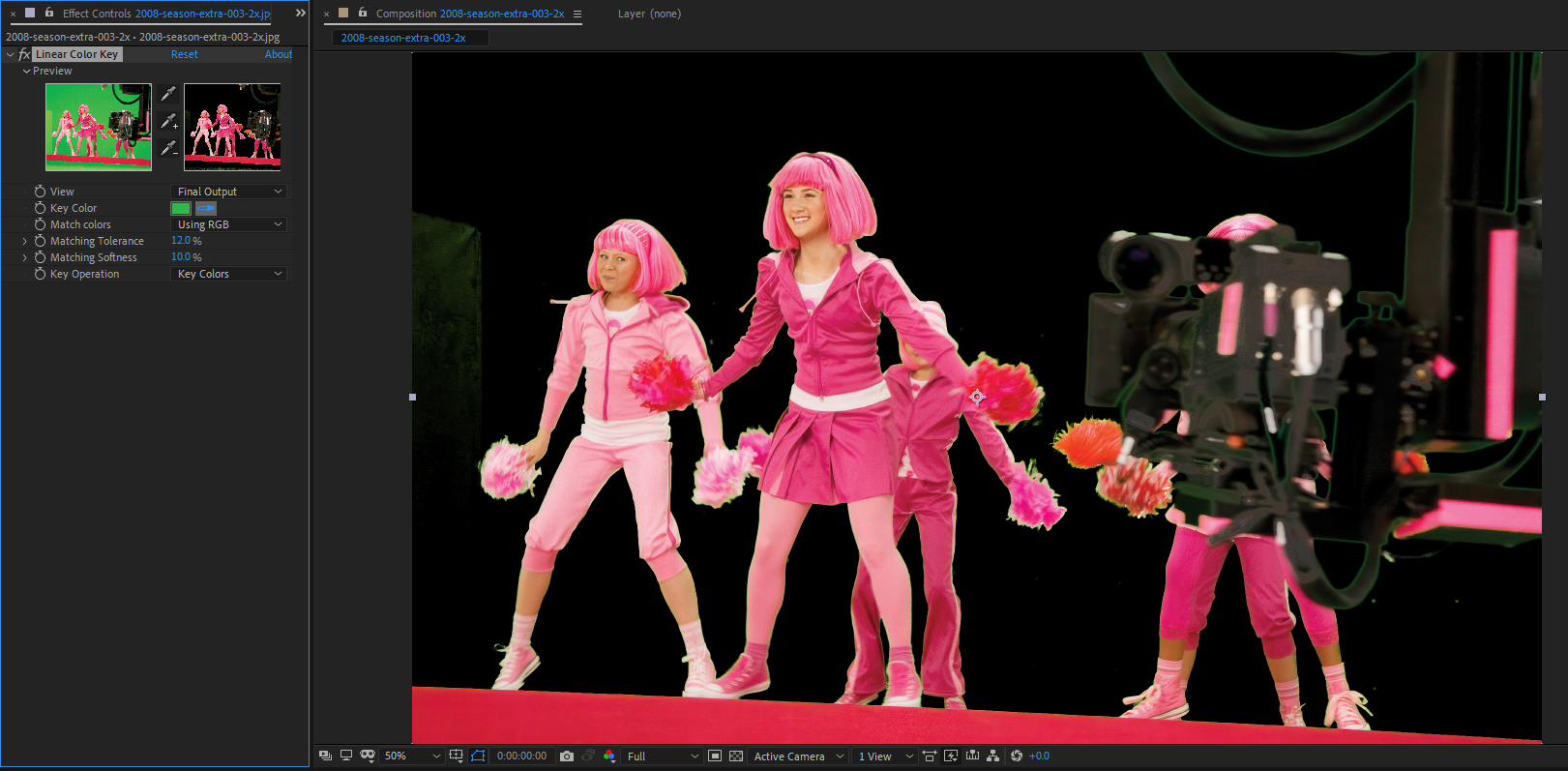Select the key color eyedropper in Preview
Viewport: 1568px width, 771px height.
click(x=168, y=94)
